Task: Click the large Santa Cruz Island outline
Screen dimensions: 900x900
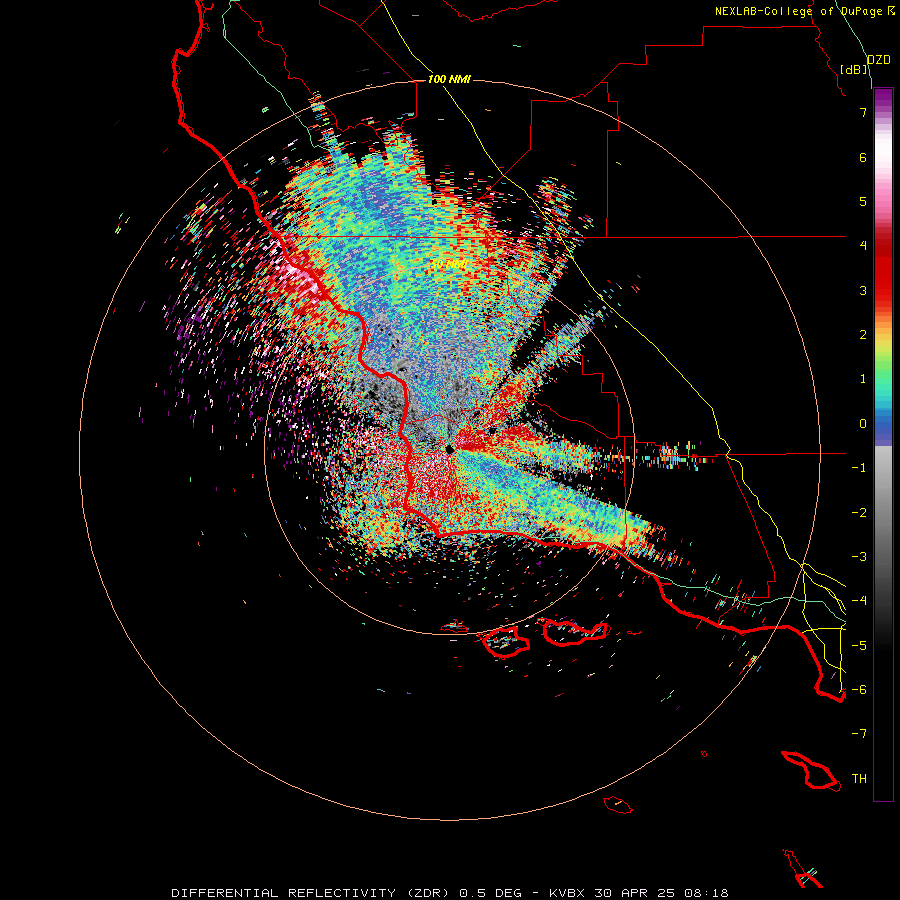Action: pyautogui.click(x=576, y=632)
